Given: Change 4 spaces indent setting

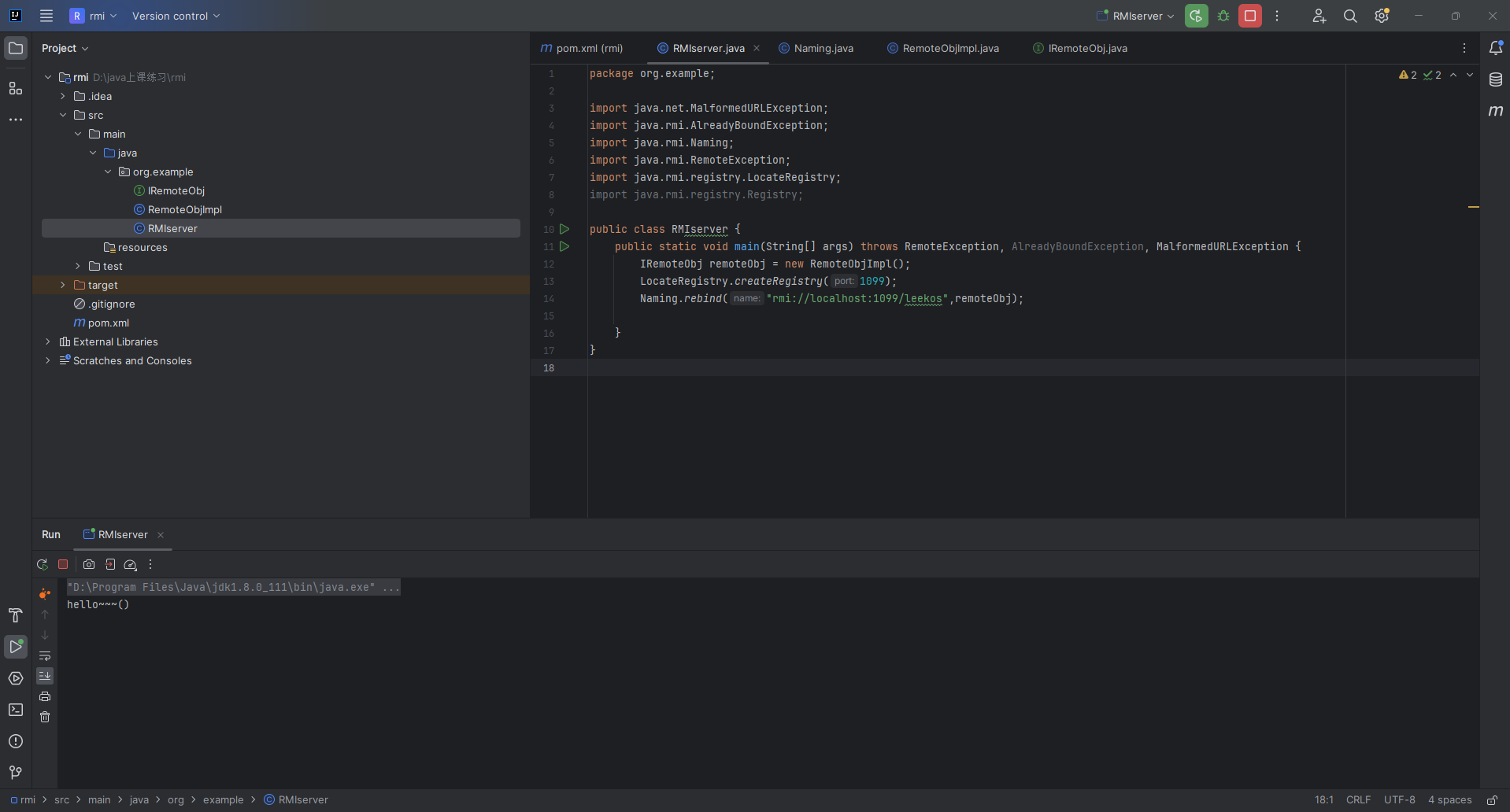Looking at the screenshot, I should (x=1450, y=799).
